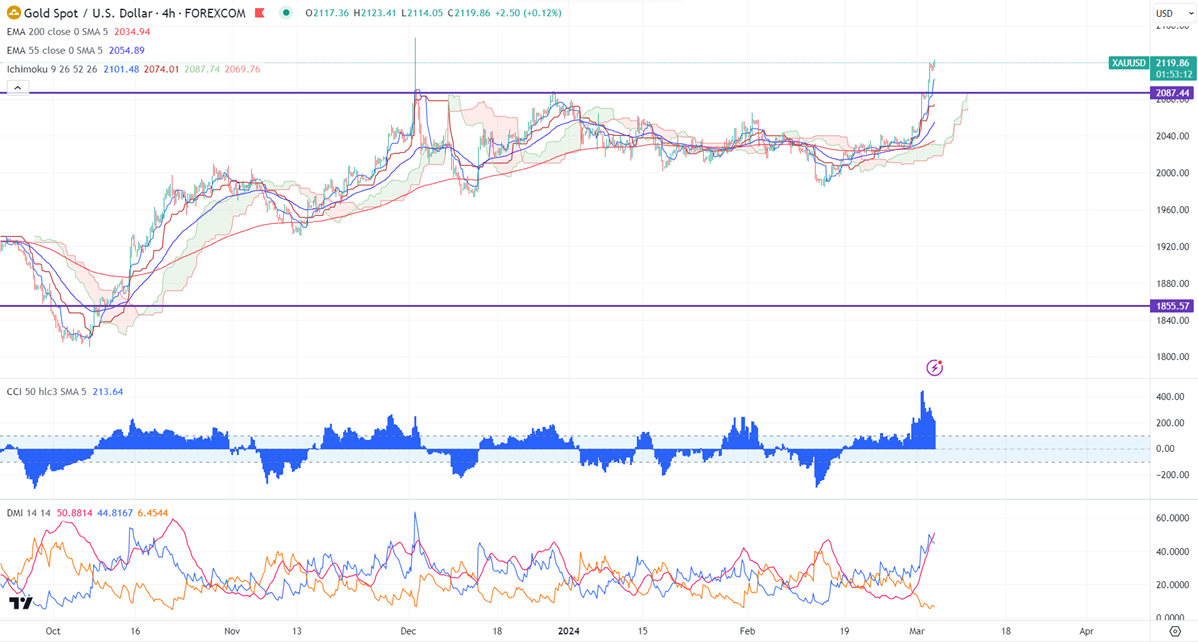Click the Oct label on time axis

click(53, 631)
